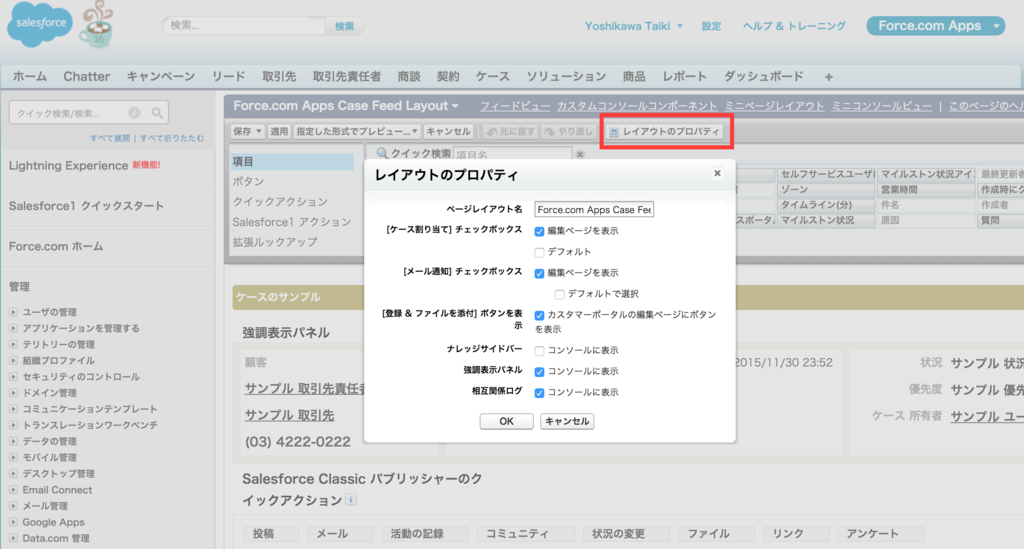1024x549 pixels.
Task: Click OK in the dialog
Action: click(506, 421)
